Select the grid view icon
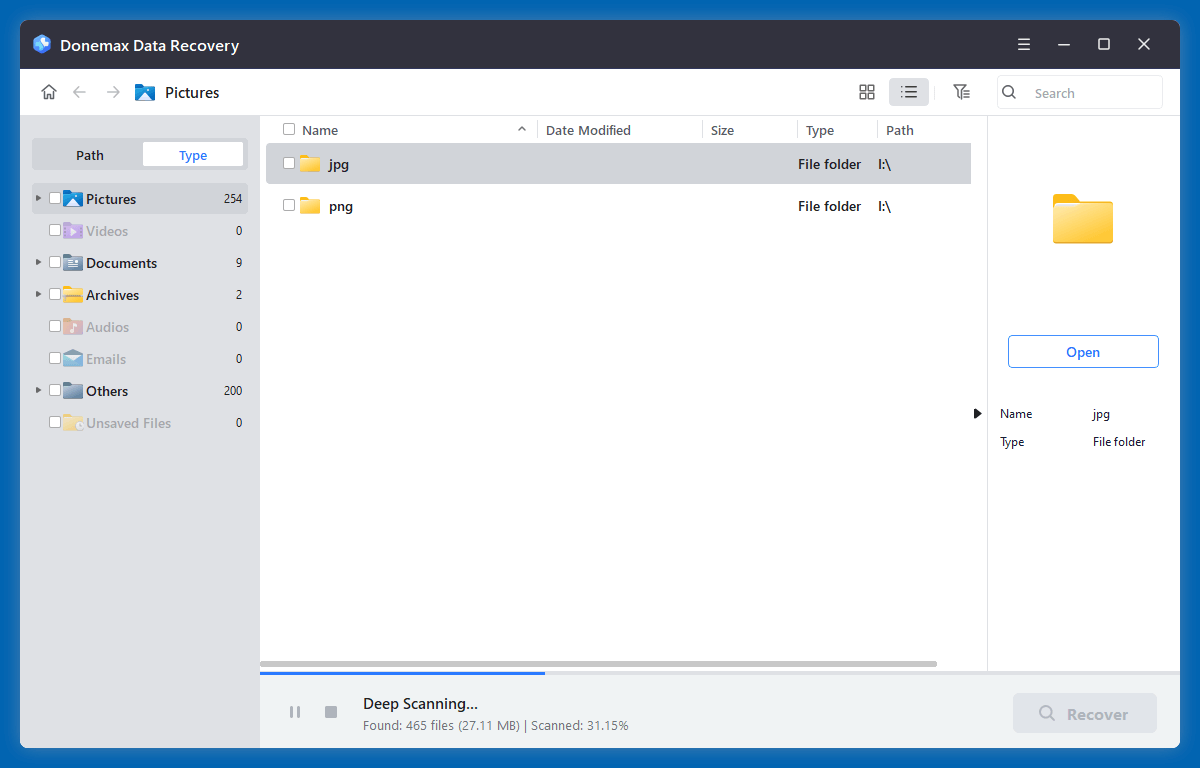Viewport: 1200px width, 768px height. click(866, 91)
